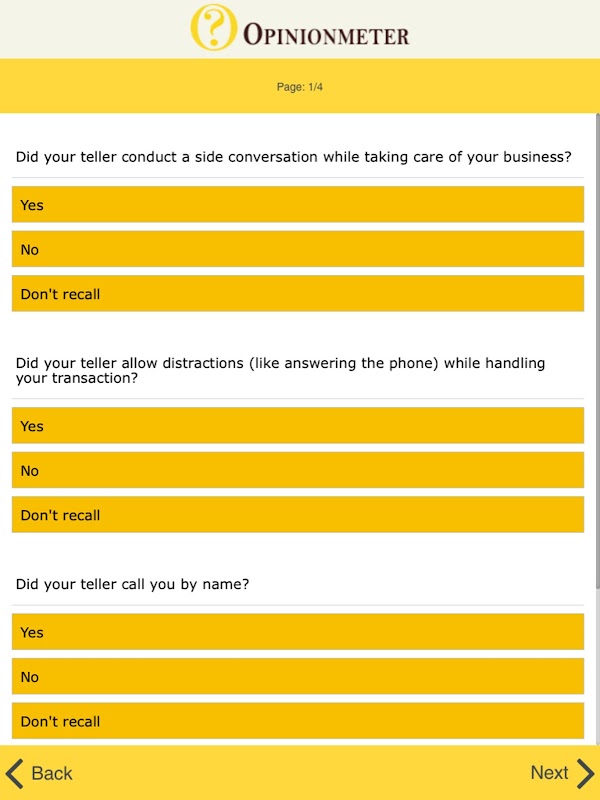The height and width of the screenshot is (800, 600).
Task: Select No for teller distractions question
Action: coord(297,471)
